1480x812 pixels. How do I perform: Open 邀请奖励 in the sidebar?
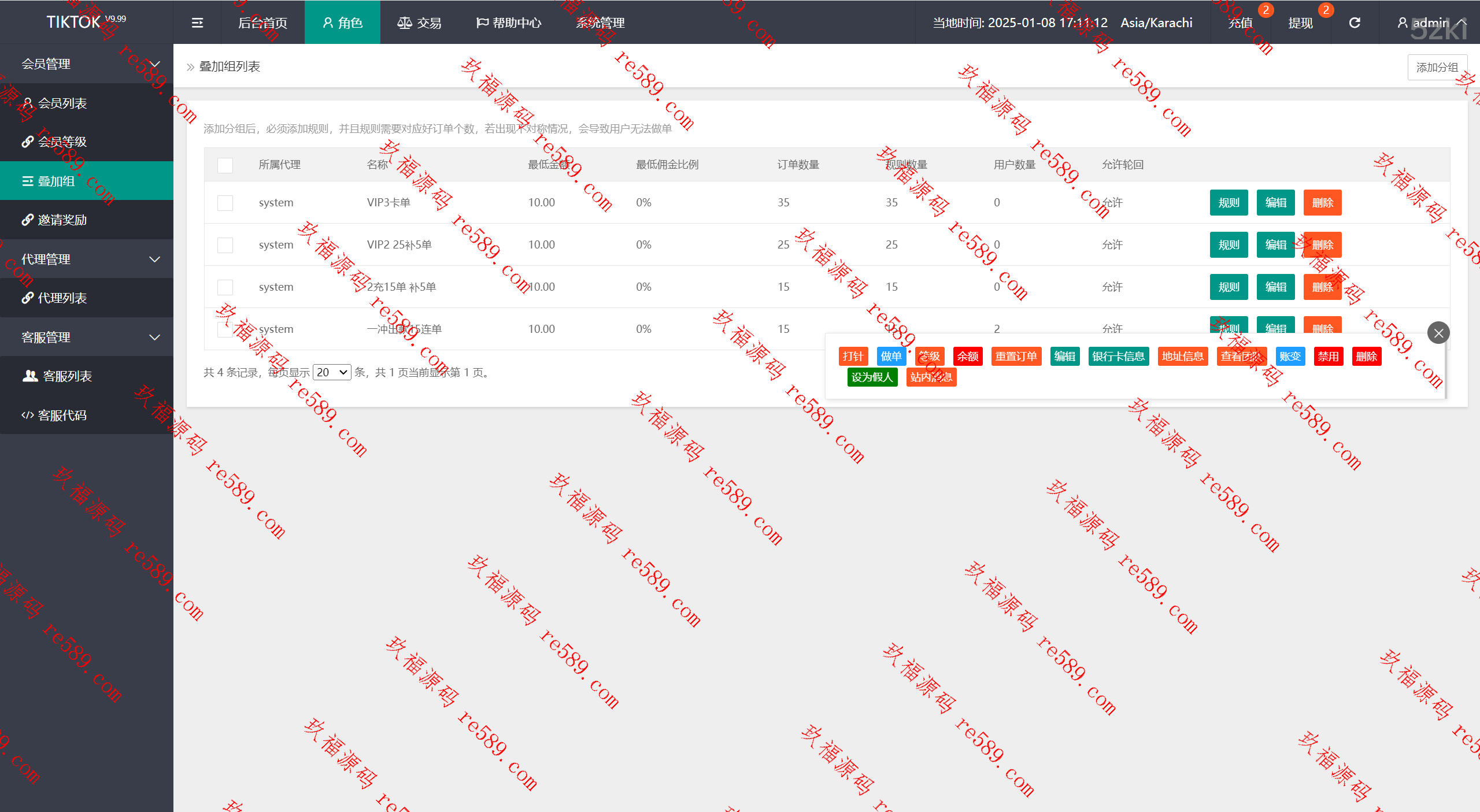coord(62,220)
